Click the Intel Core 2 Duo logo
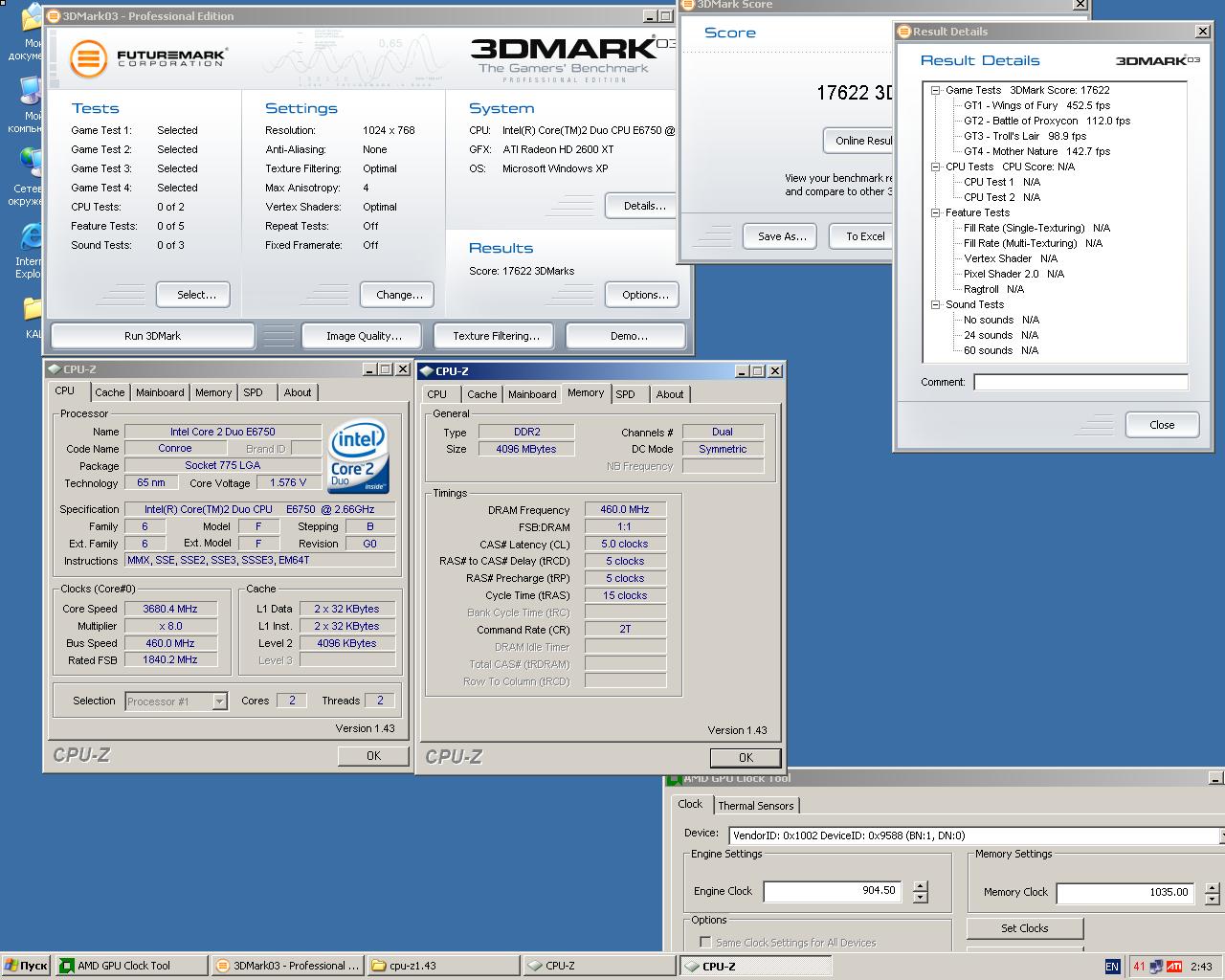This screenshot has width=1225, height=980. (359, 457)
